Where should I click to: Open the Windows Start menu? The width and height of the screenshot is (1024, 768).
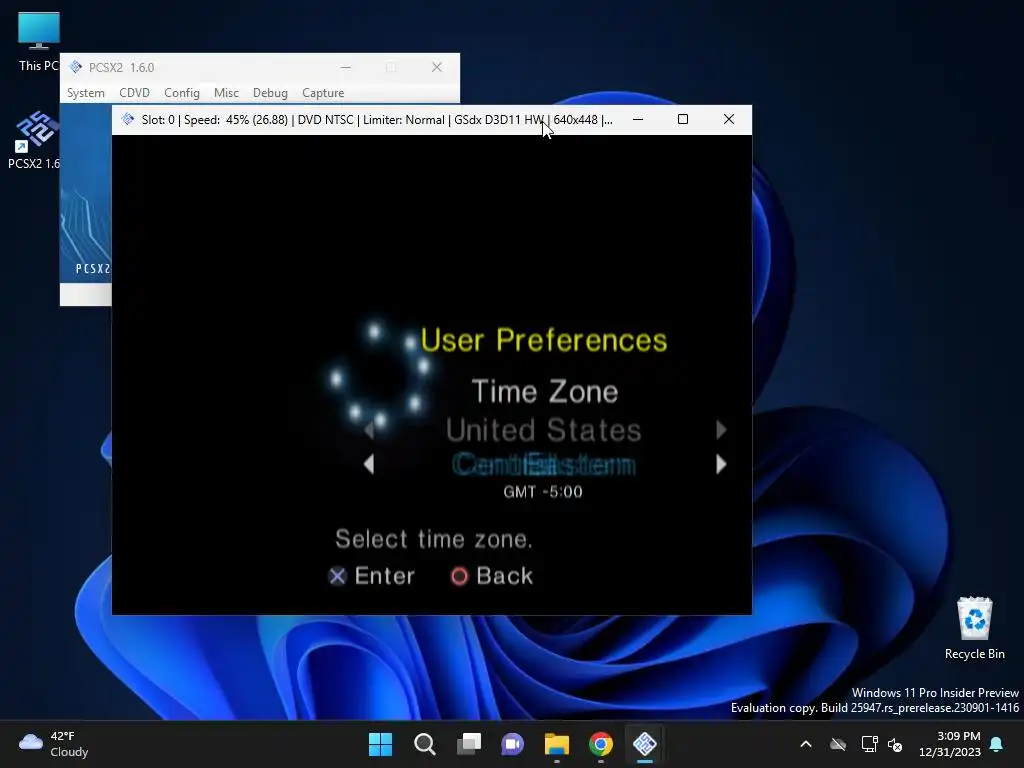(381, 744)
